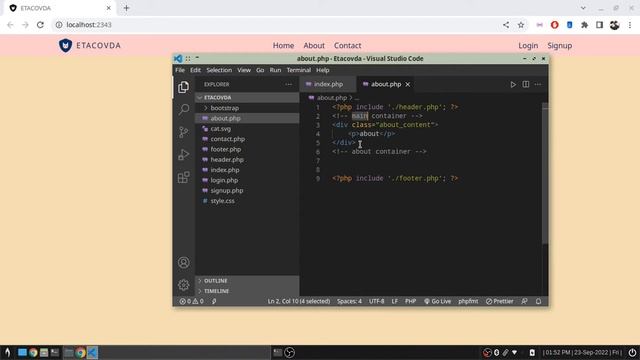Screen dimensions: 640x360
Task: Open style.css in the explorer
Action: click(247, 201)
